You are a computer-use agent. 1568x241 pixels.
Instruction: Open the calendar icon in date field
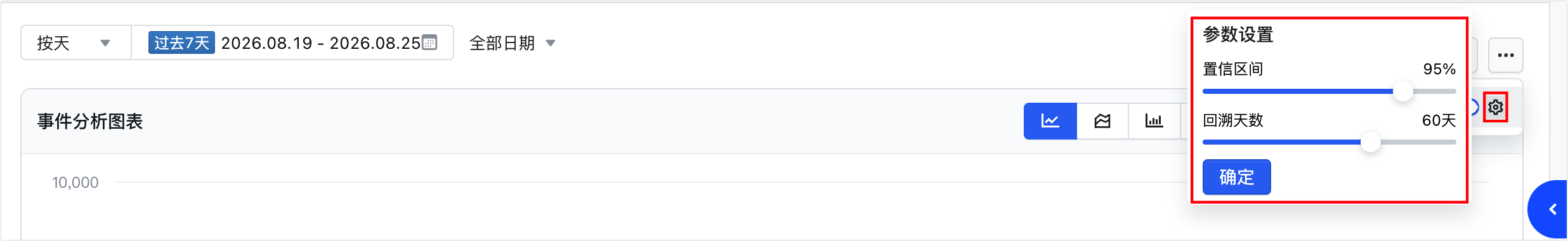[429, 42]
